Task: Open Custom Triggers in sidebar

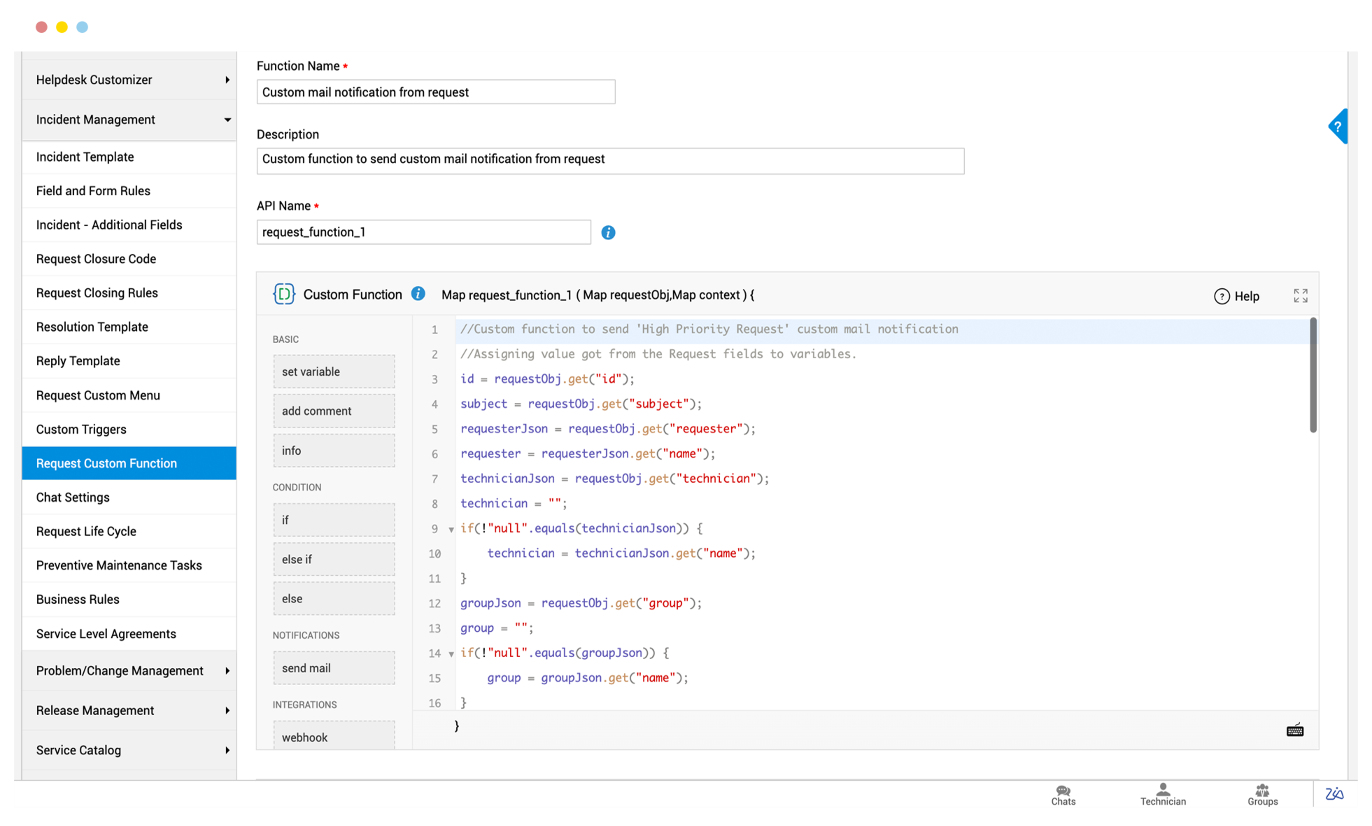Action: [x=81, y=429]
